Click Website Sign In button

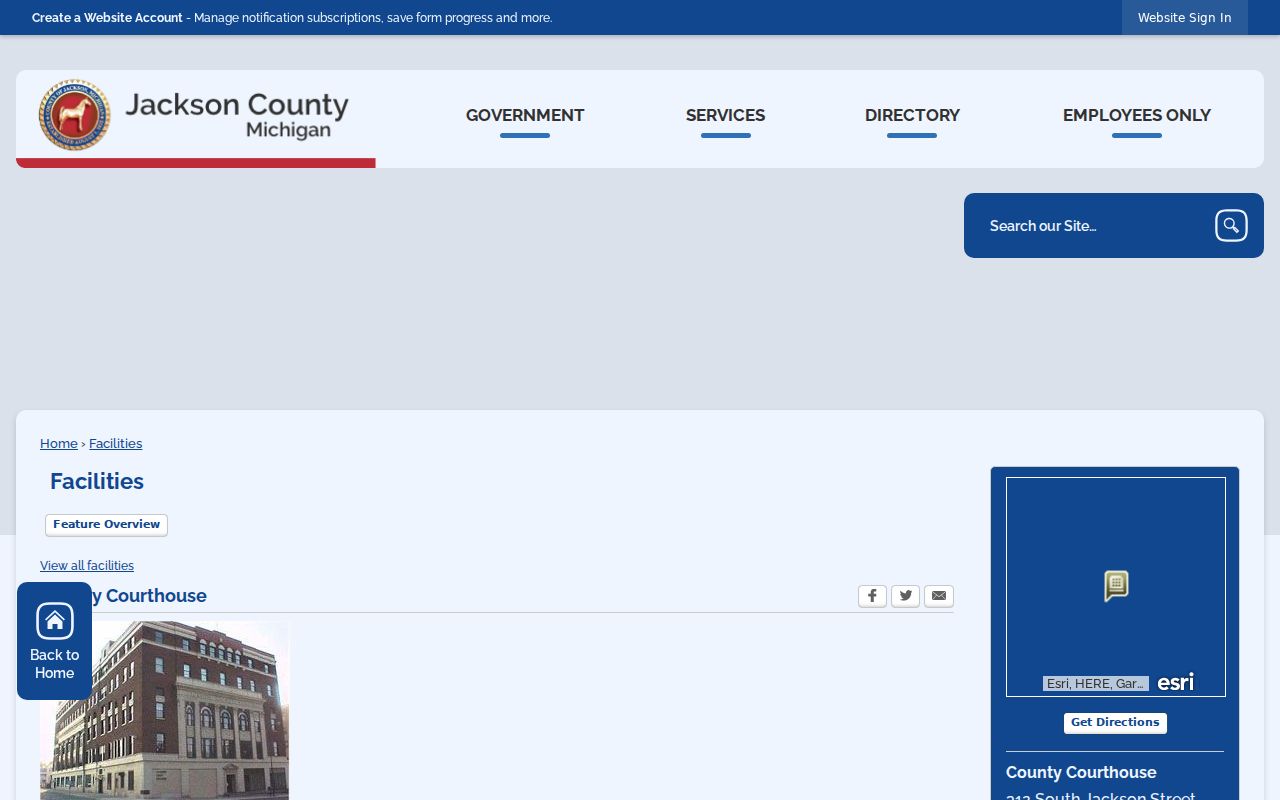pyautogui.click(x=1185, y=18)
